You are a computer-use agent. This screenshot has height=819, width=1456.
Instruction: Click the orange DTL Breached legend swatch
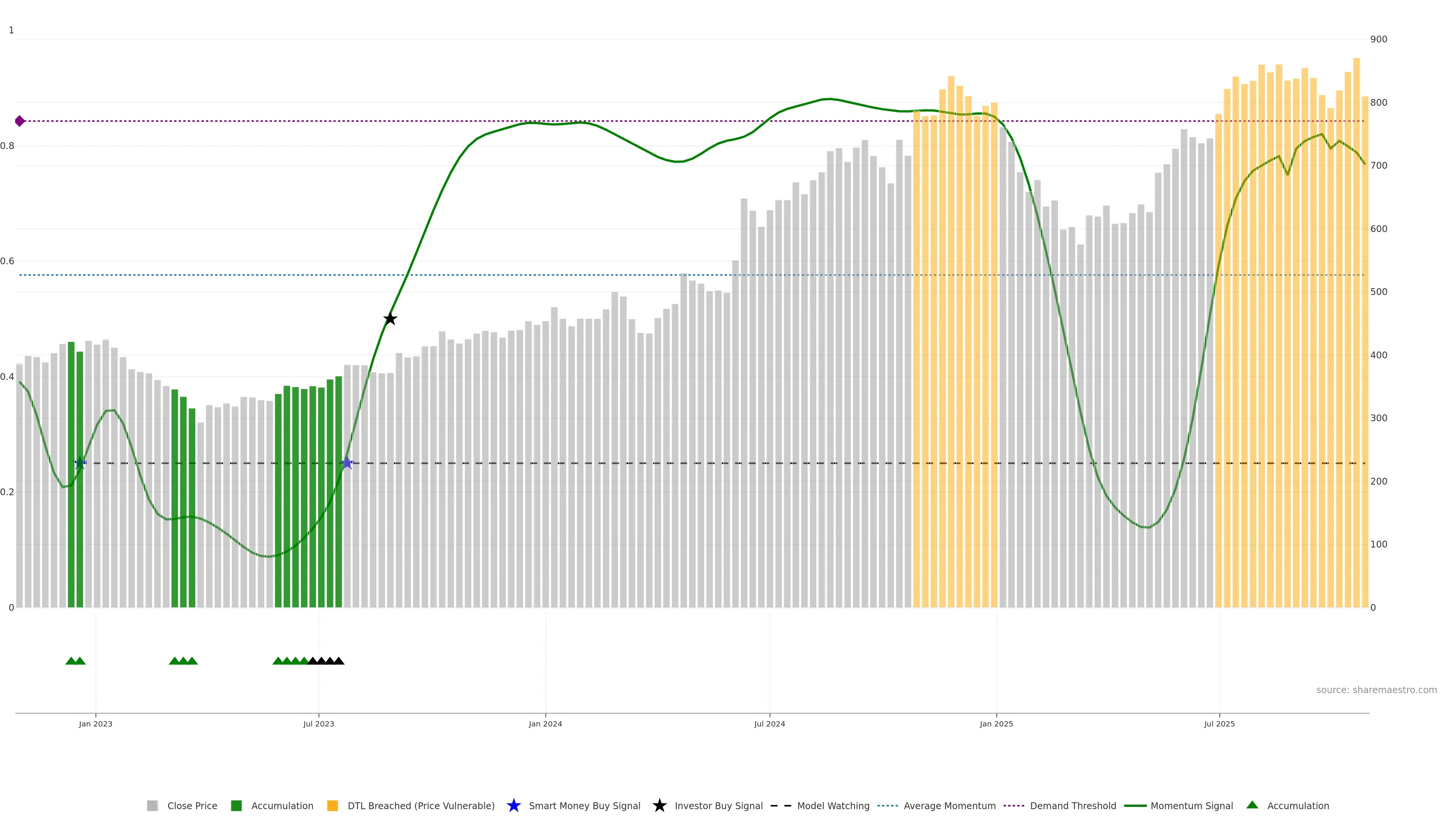tap(333, 805)
